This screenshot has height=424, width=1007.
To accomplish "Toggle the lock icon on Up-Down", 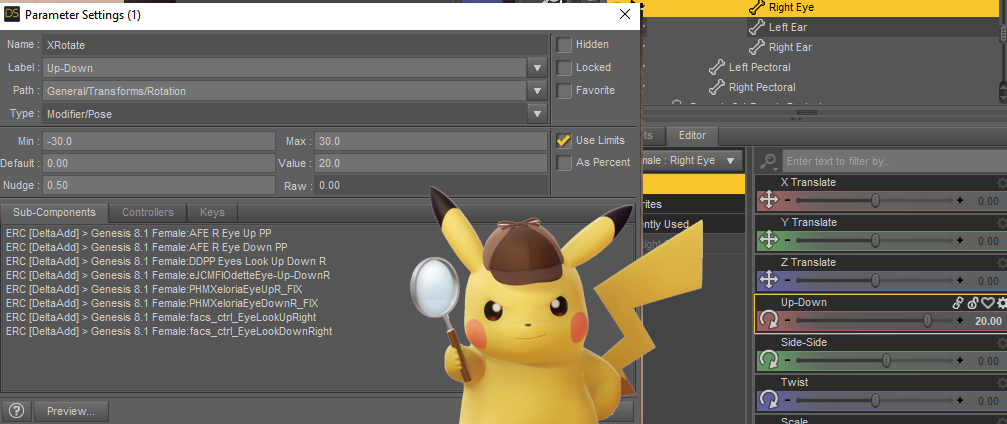I will pos(973,303).
